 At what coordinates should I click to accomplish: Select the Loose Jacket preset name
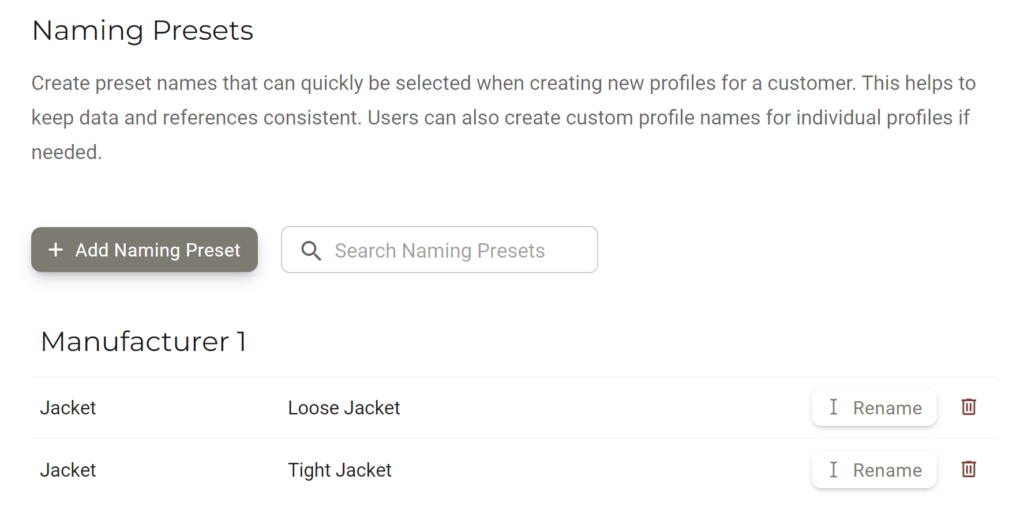tap(344, 407)
